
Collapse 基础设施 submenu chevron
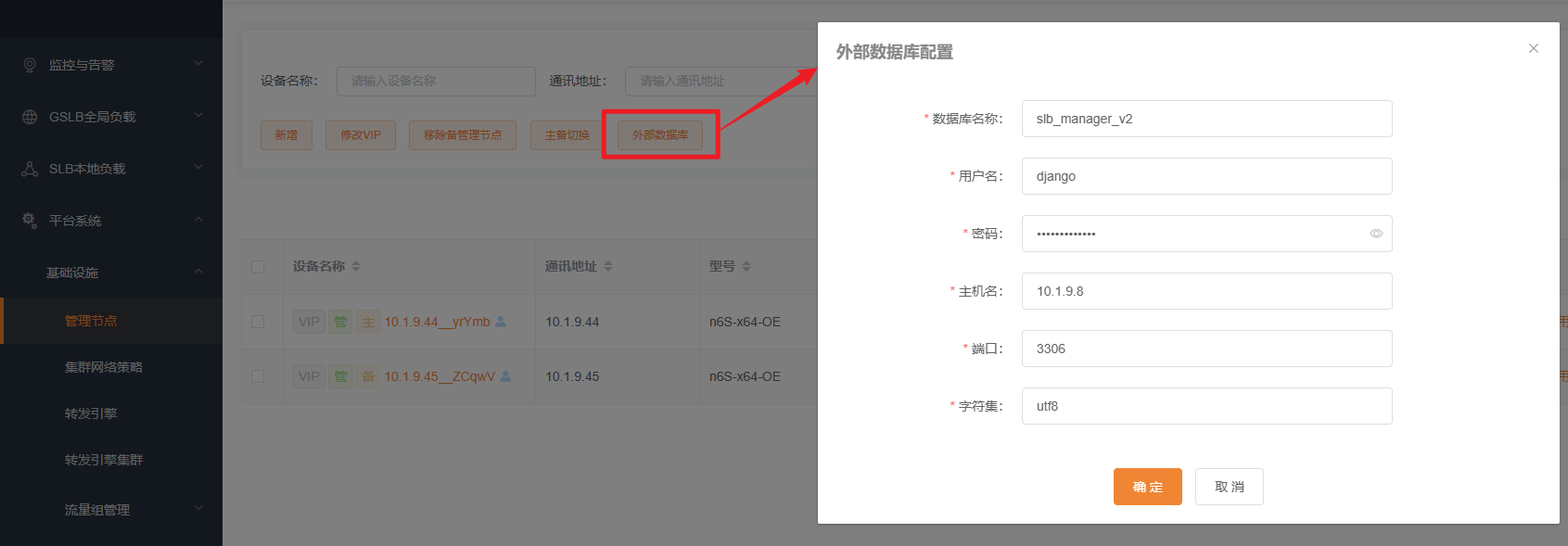(x=198, y=271)
